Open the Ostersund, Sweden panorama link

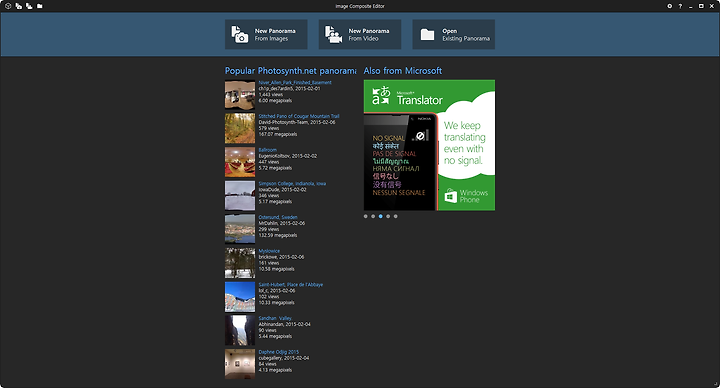278,217
